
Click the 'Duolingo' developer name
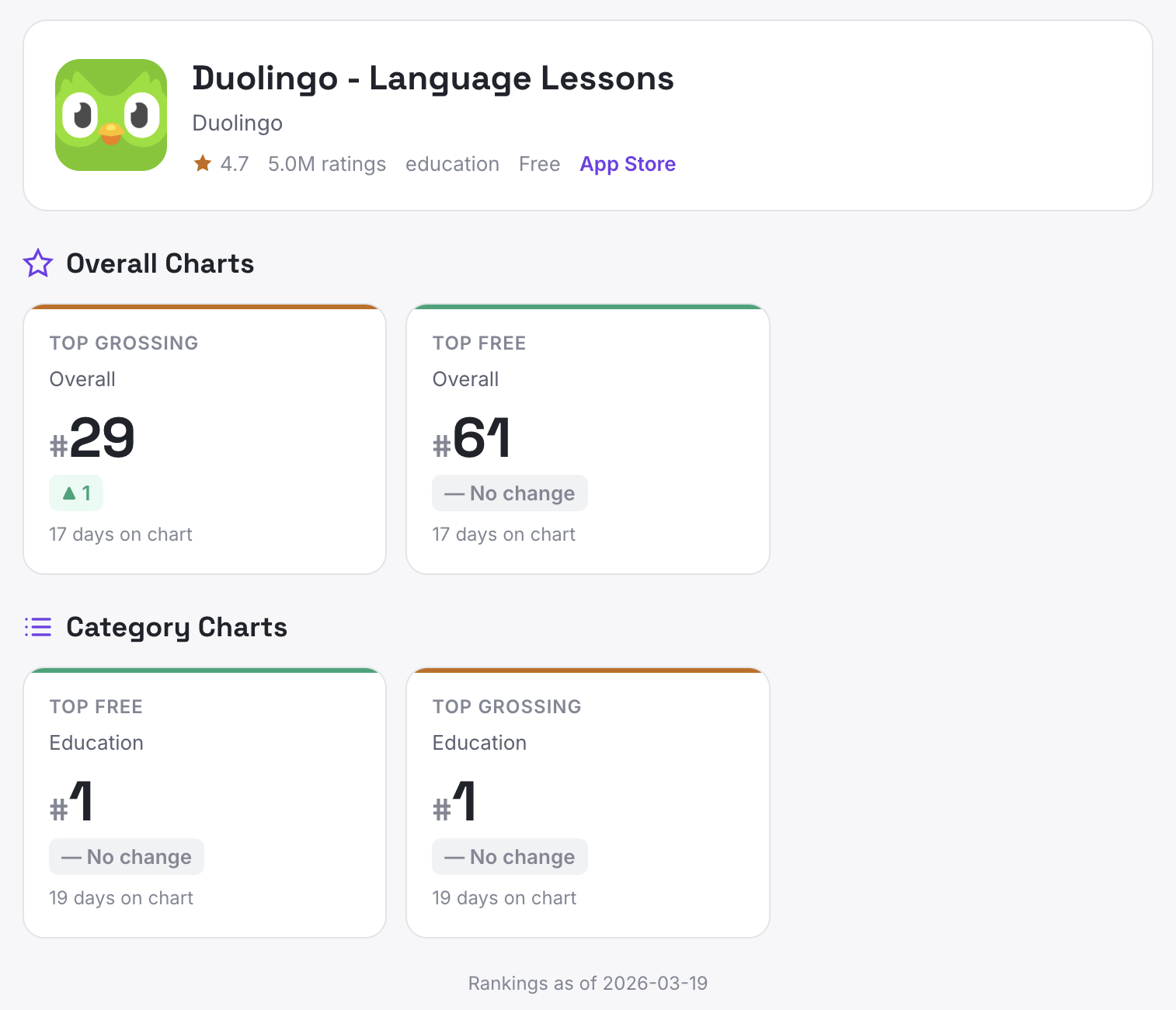coord(237,124)
